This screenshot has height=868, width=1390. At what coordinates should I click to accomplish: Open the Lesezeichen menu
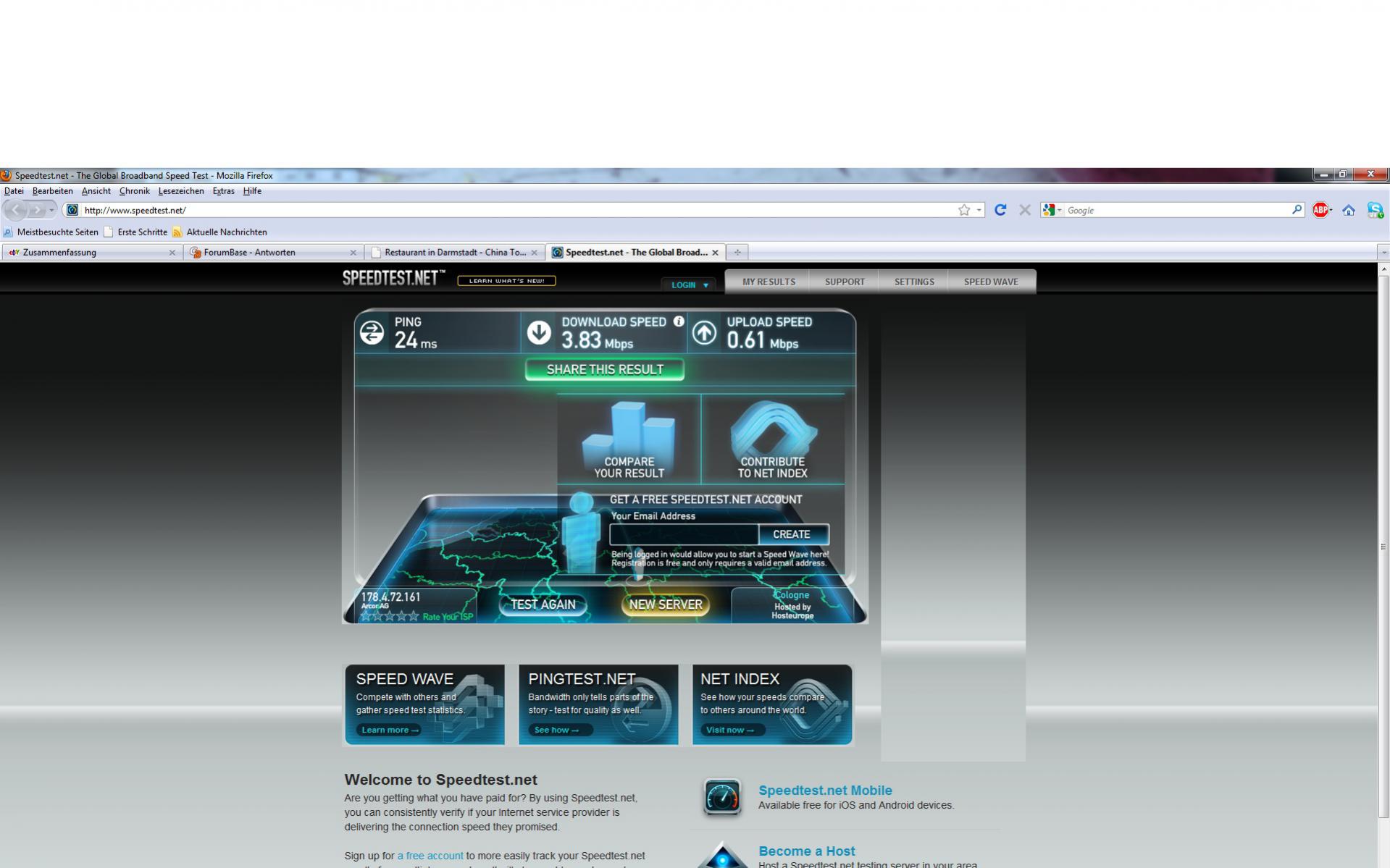point(180,191)
